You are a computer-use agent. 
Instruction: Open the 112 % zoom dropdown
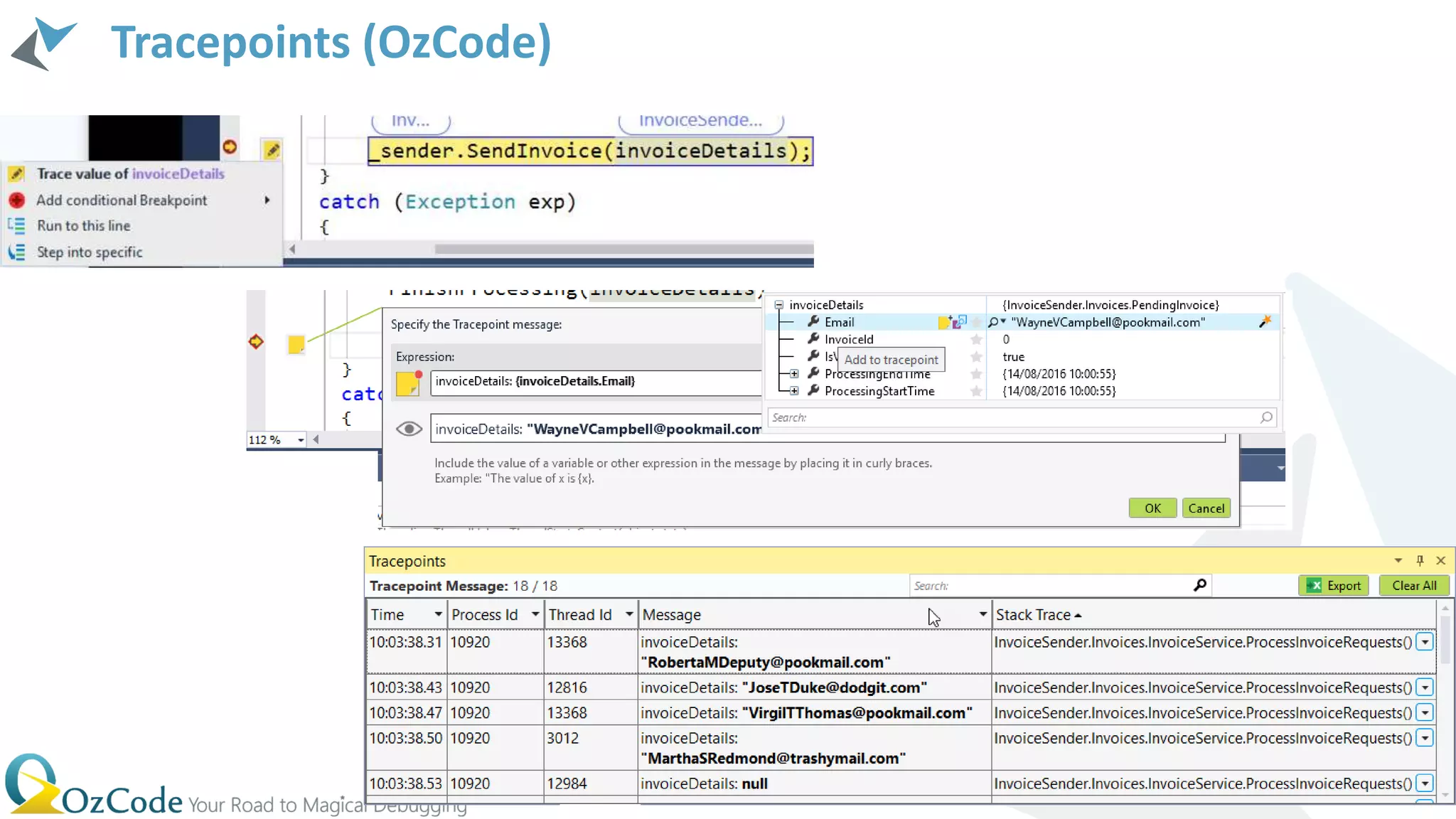(301, 440)
